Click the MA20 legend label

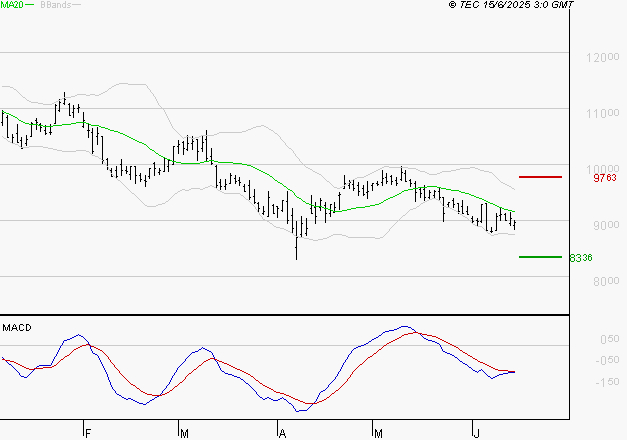[x=13, y=6]
